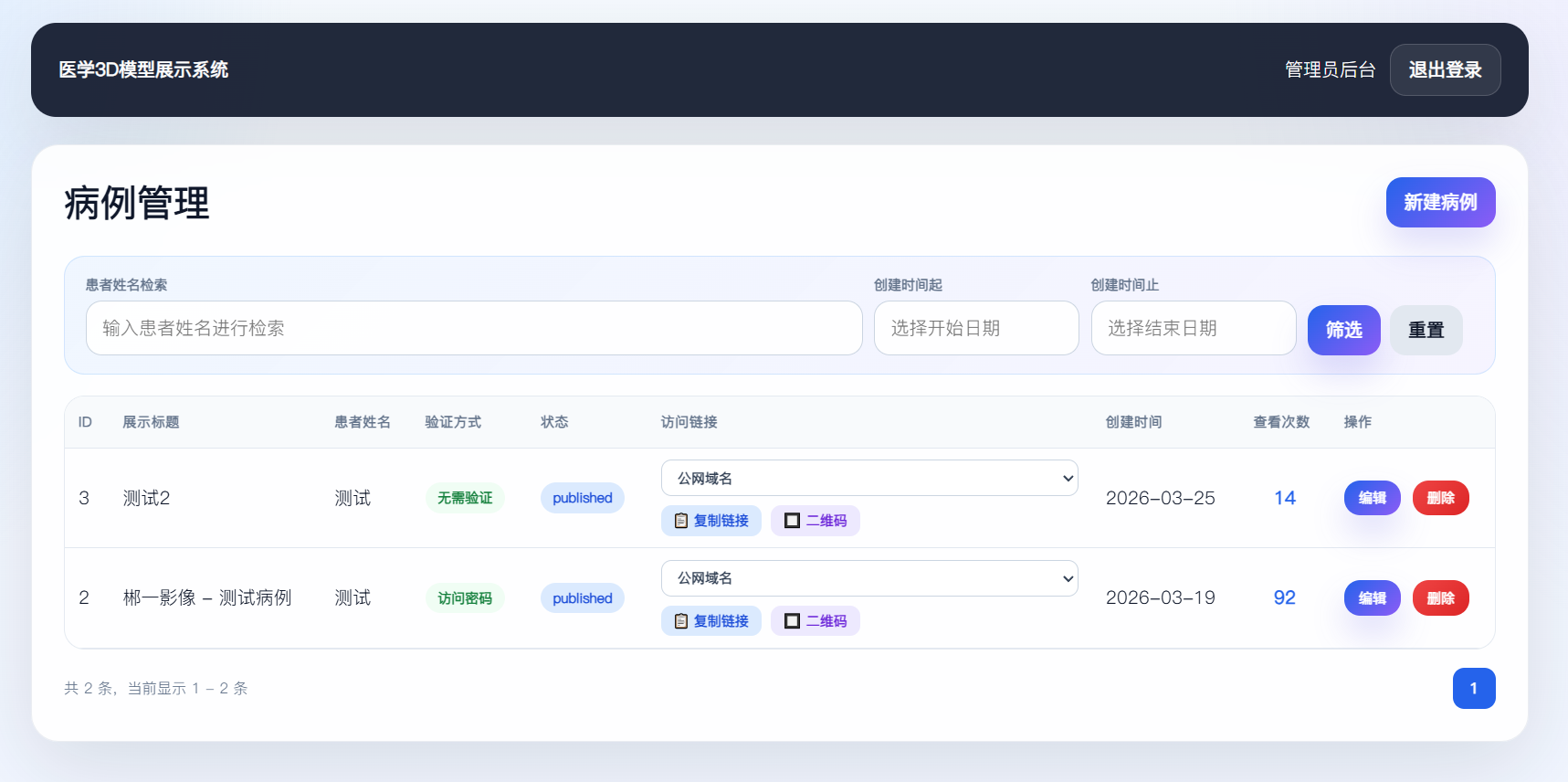
Task: Open 公网域名 dropdown for 测试2 row
Action: click(x=868, y=478)
